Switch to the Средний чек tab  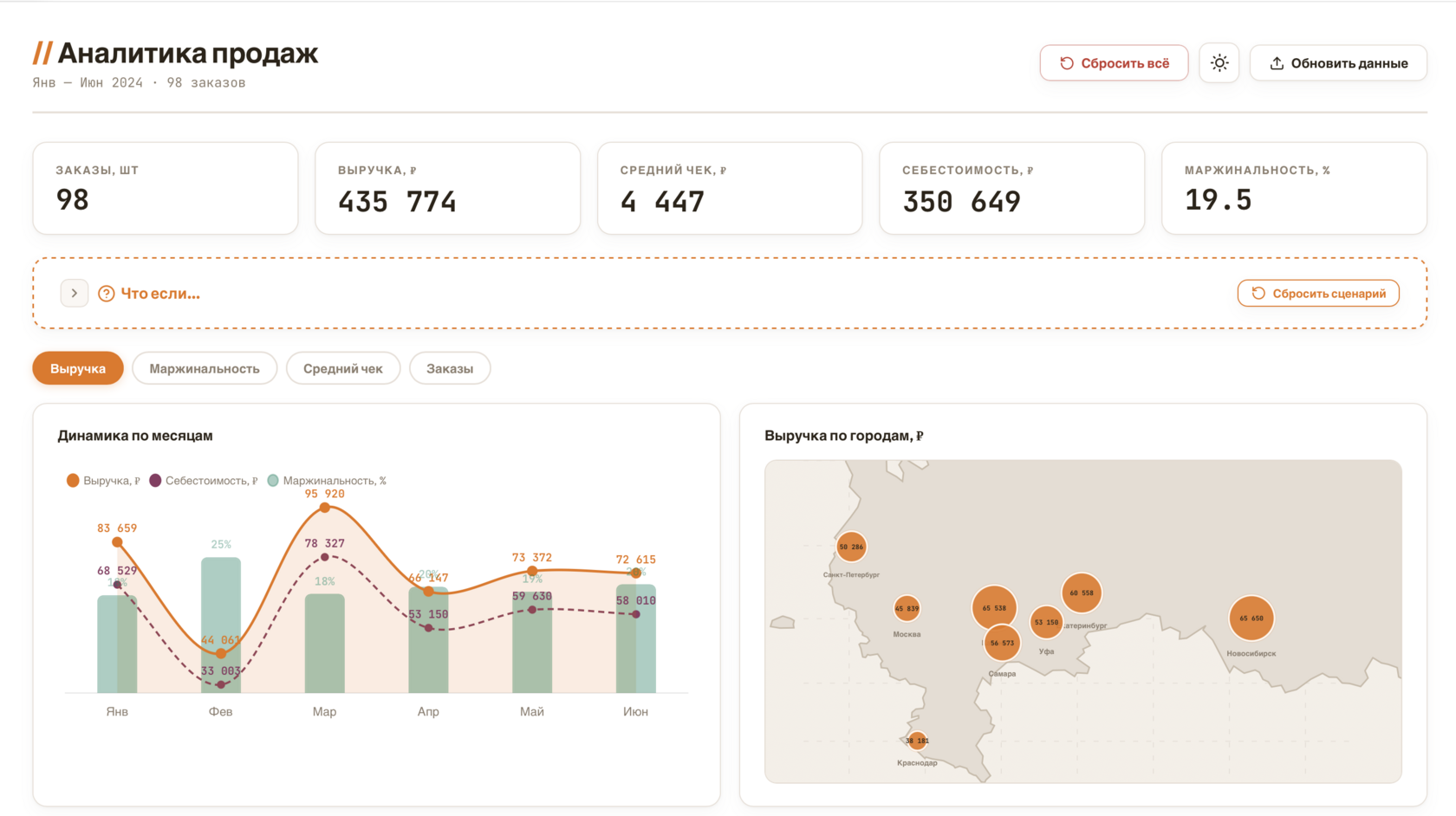[343, 368]
